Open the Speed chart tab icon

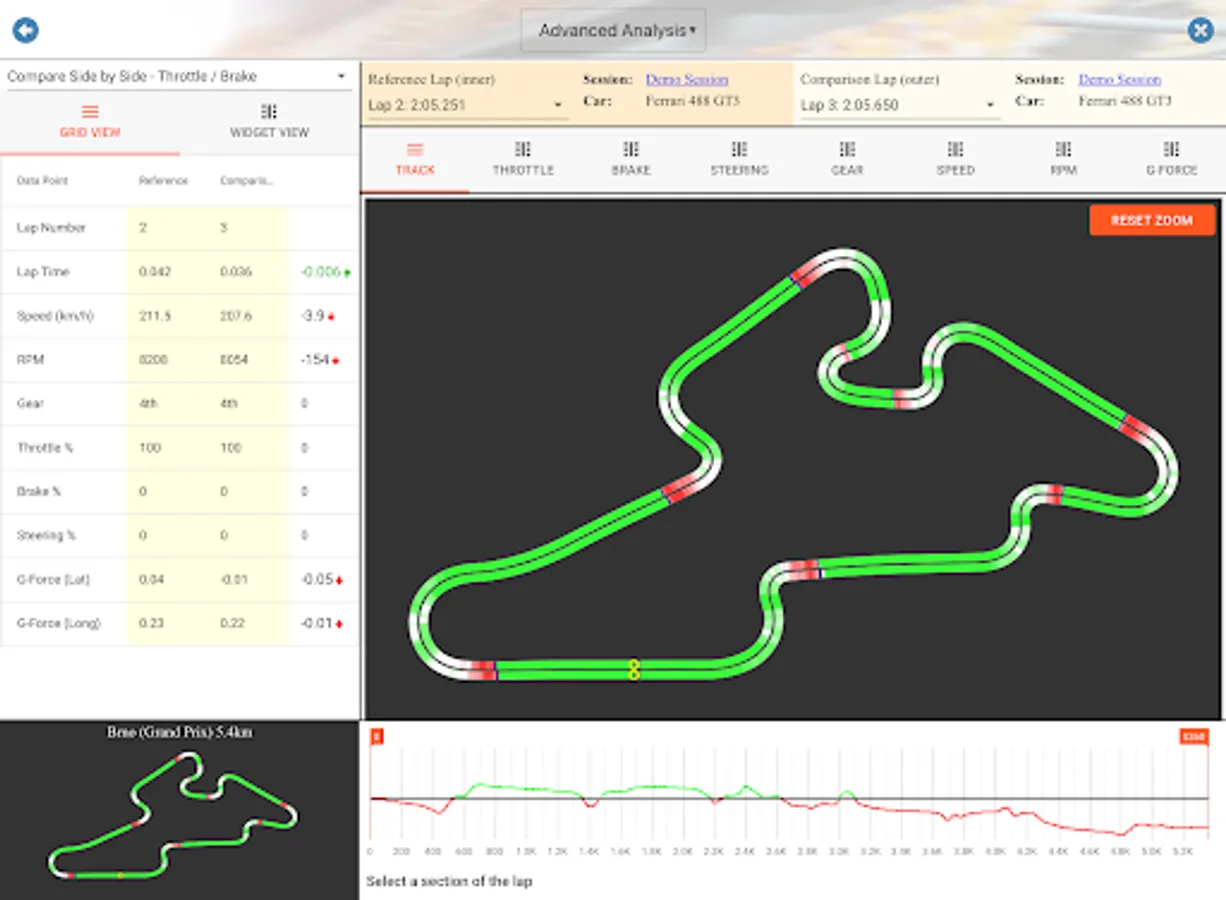[955, 149]
